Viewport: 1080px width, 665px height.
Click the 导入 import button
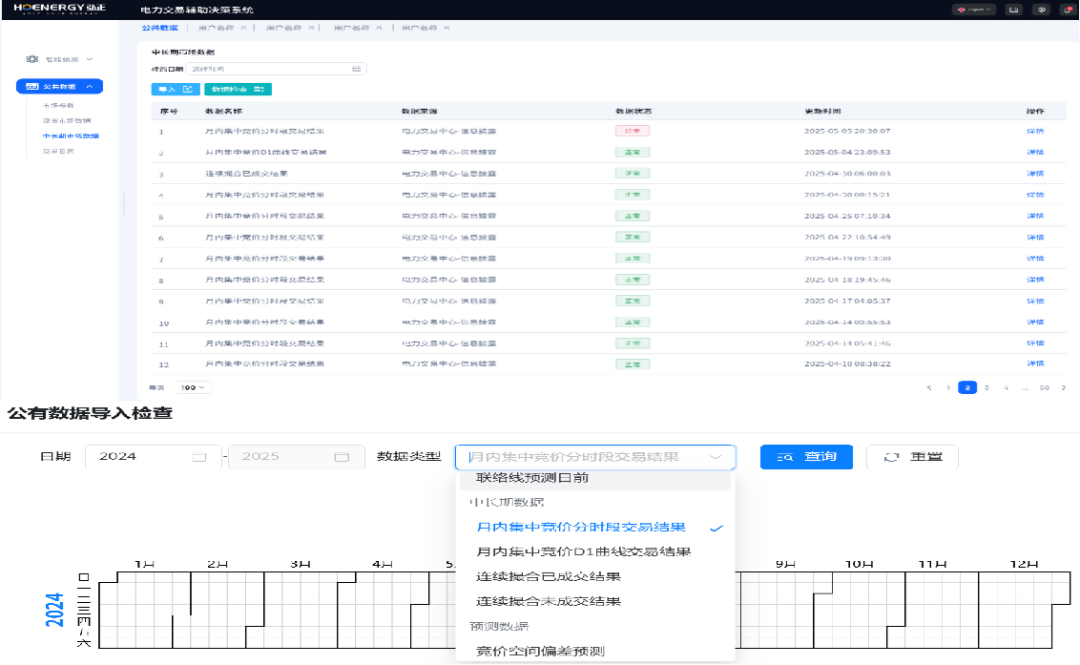tap(174, 90)
